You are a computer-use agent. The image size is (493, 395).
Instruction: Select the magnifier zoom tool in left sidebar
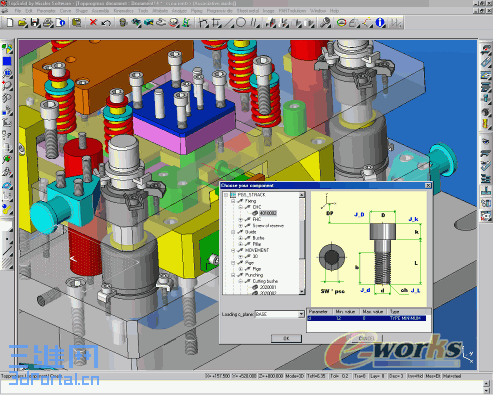coord(7,86)
